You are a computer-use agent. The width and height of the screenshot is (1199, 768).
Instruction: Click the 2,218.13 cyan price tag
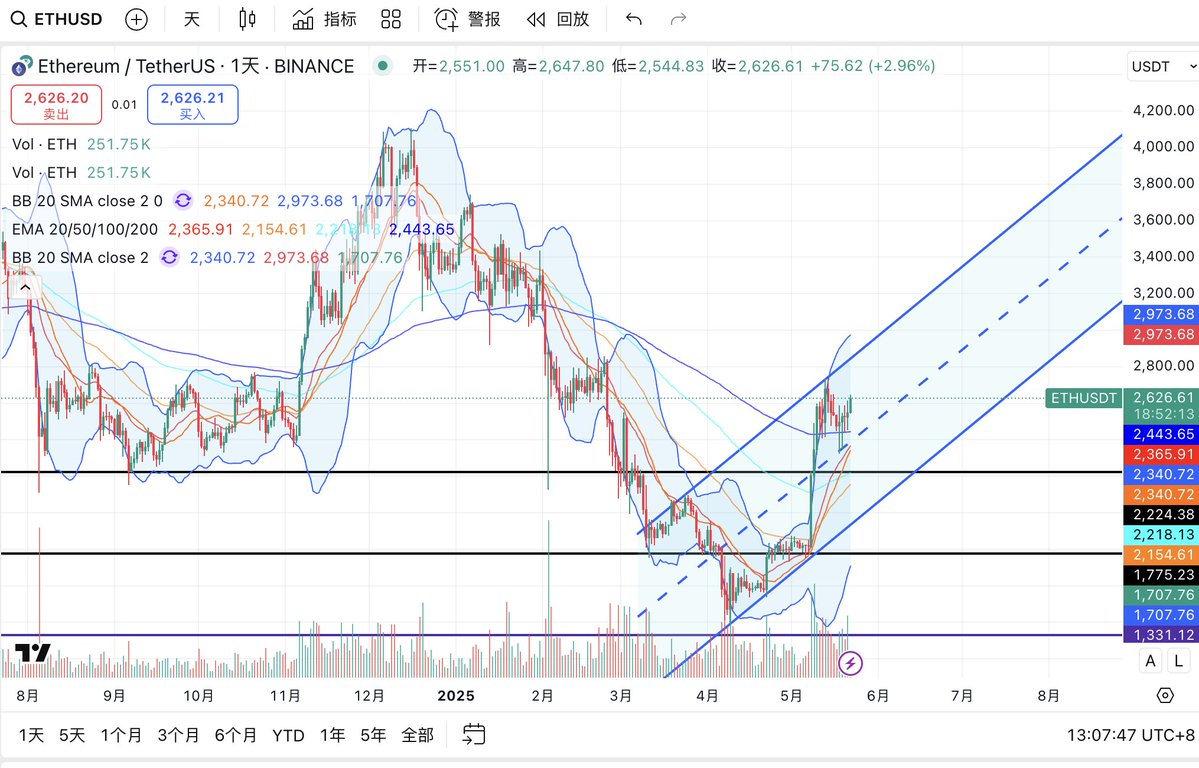(1162, 535)
